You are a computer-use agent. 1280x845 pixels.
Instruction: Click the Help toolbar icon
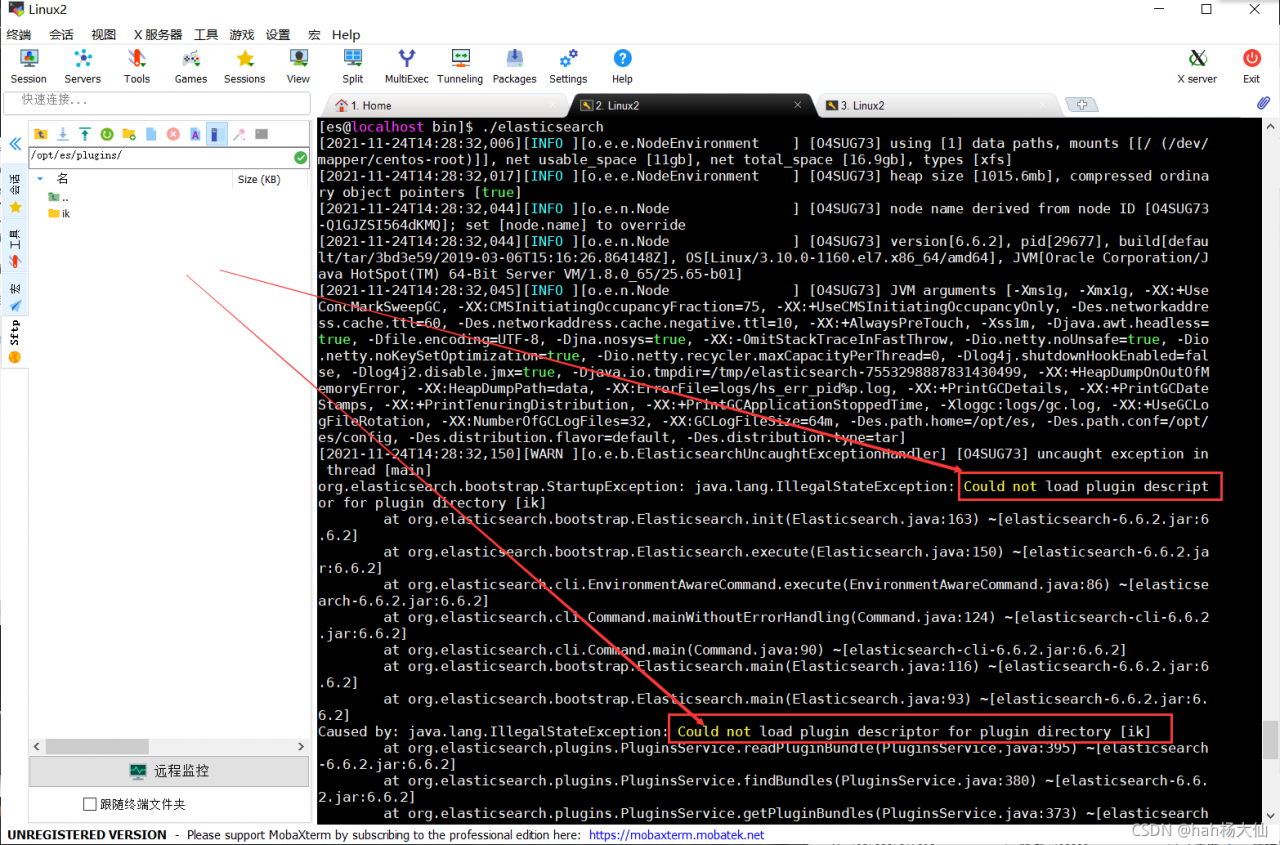[x=622, y=67]
